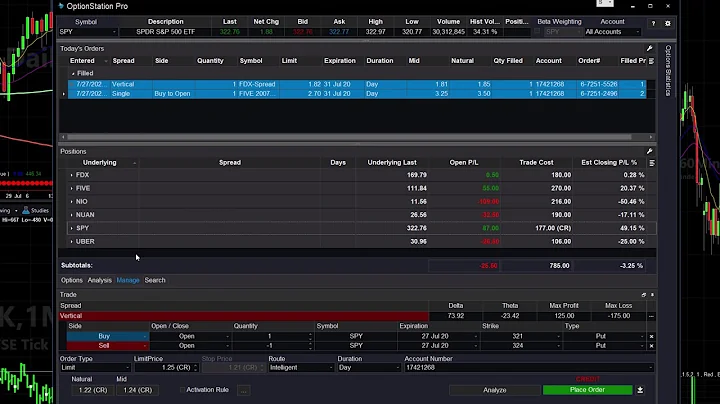This screenshot has height=404, width=720.
Task: Set price to Mid 1.24 (CR)
Action: (x=138, y=390)
